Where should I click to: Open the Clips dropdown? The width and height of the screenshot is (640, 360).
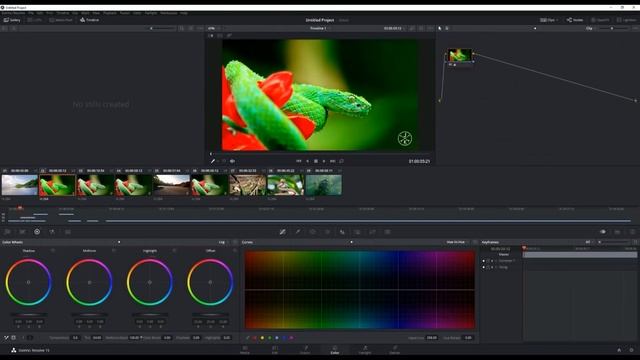coord(549,20)
